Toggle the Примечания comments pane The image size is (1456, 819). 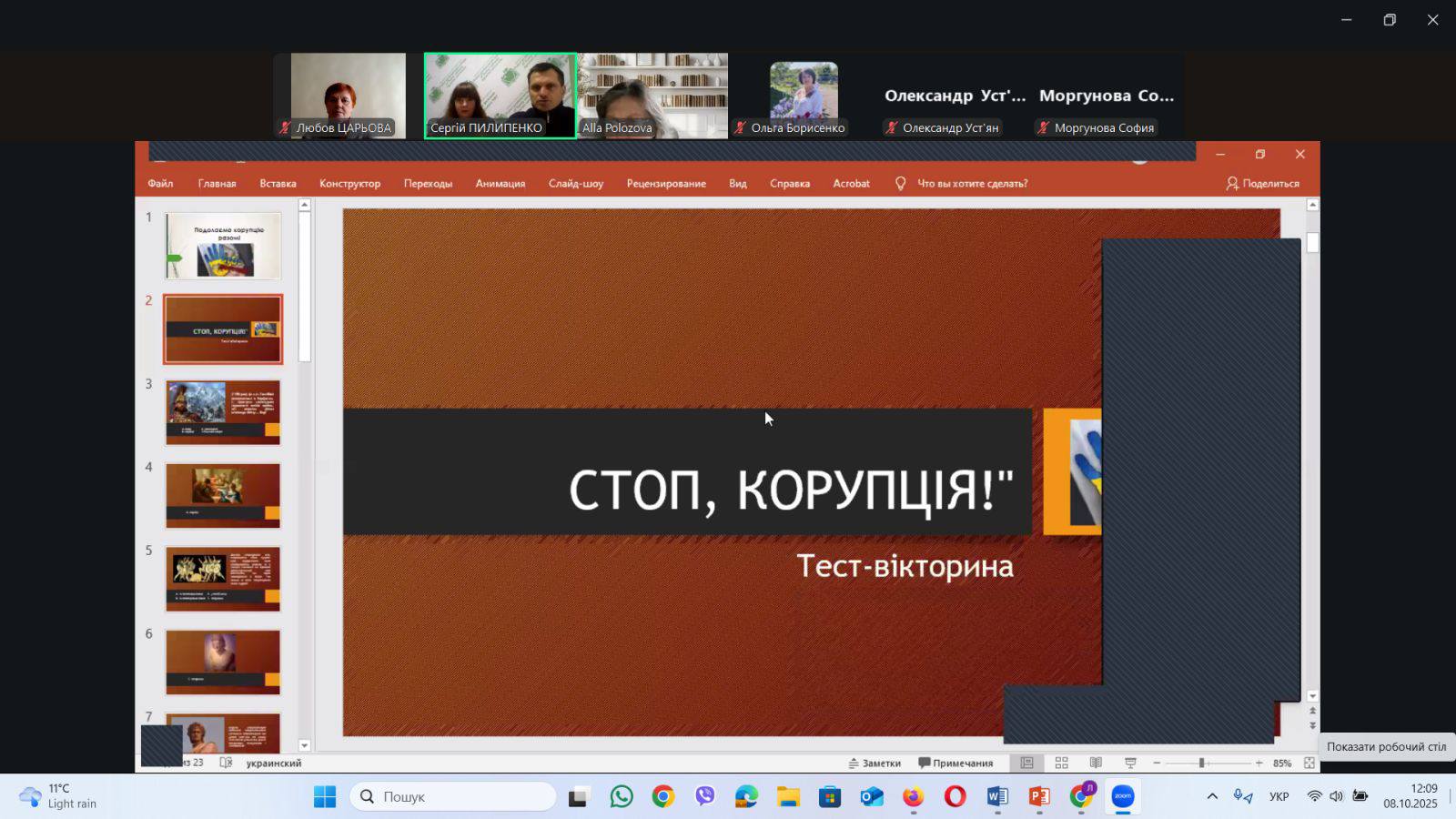[955, 763]
